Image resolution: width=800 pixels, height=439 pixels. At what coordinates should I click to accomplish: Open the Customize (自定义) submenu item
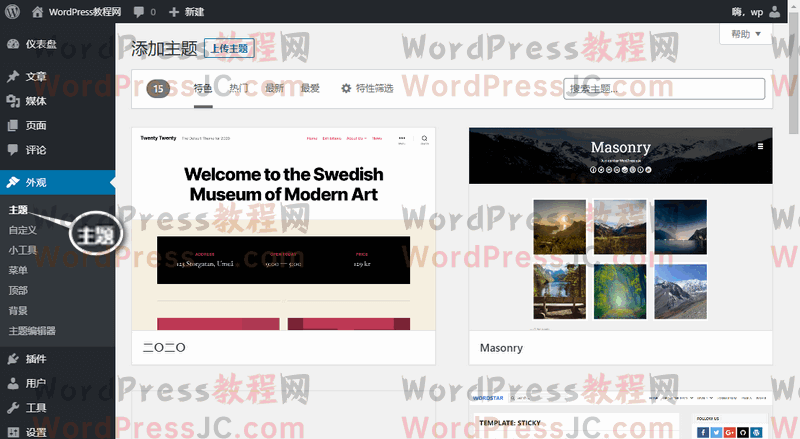pos(22,230)
